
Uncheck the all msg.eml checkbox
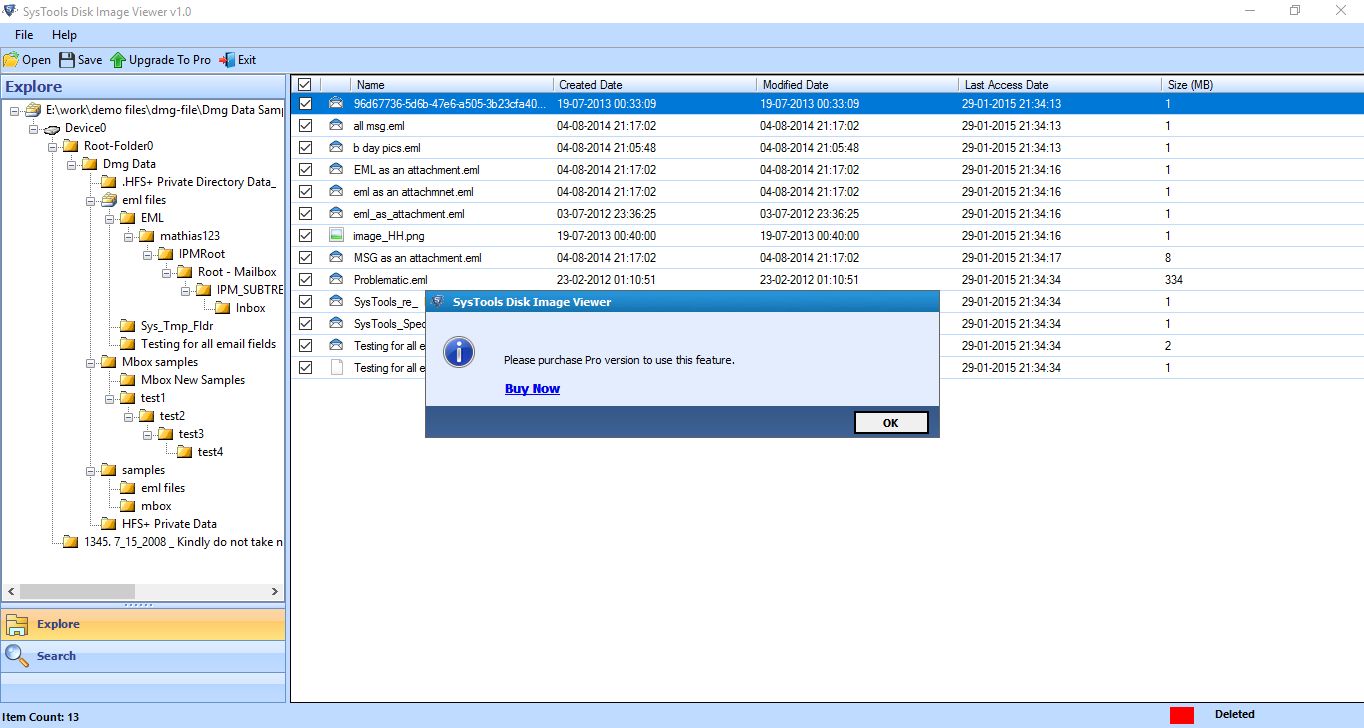tap(306, 125)
